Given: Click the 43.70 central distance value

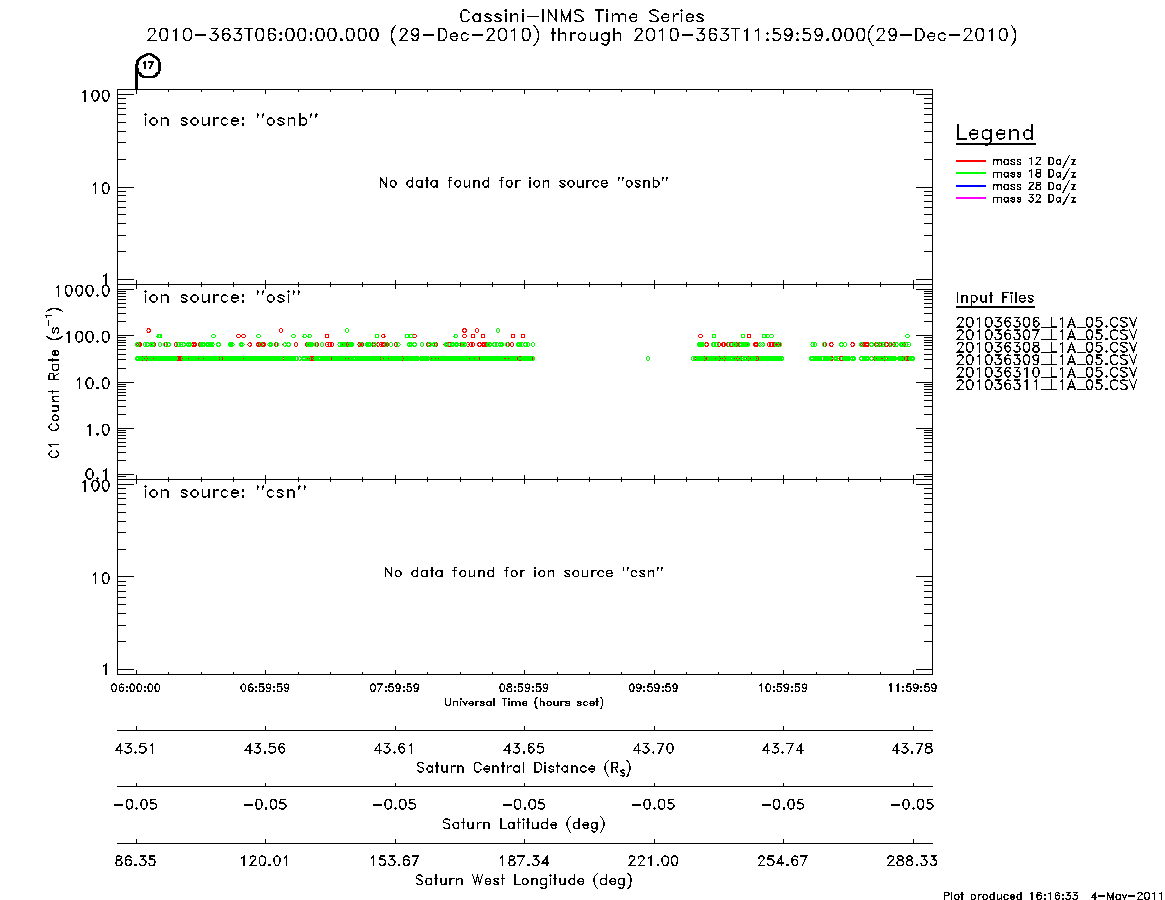Looking at the screenshot, I should (x=653, y=748).
